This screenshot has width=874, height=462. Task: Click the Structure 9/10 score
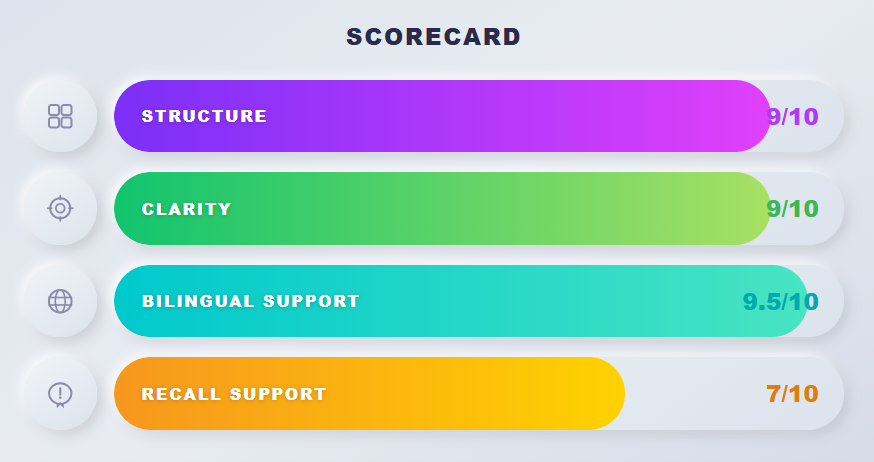[x=793, y=116]
